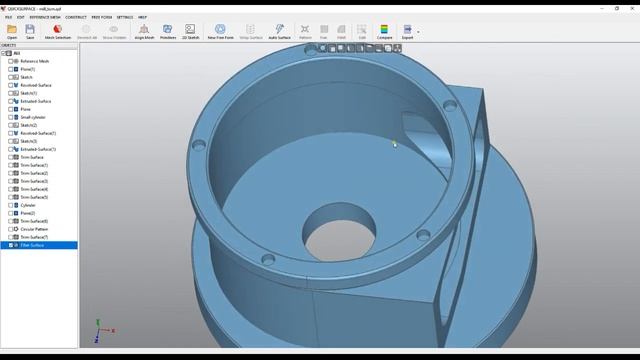The image size is (640, 360).
Task: Click the first view-toolbar icon above the 3D model
Action: [323, 48]
